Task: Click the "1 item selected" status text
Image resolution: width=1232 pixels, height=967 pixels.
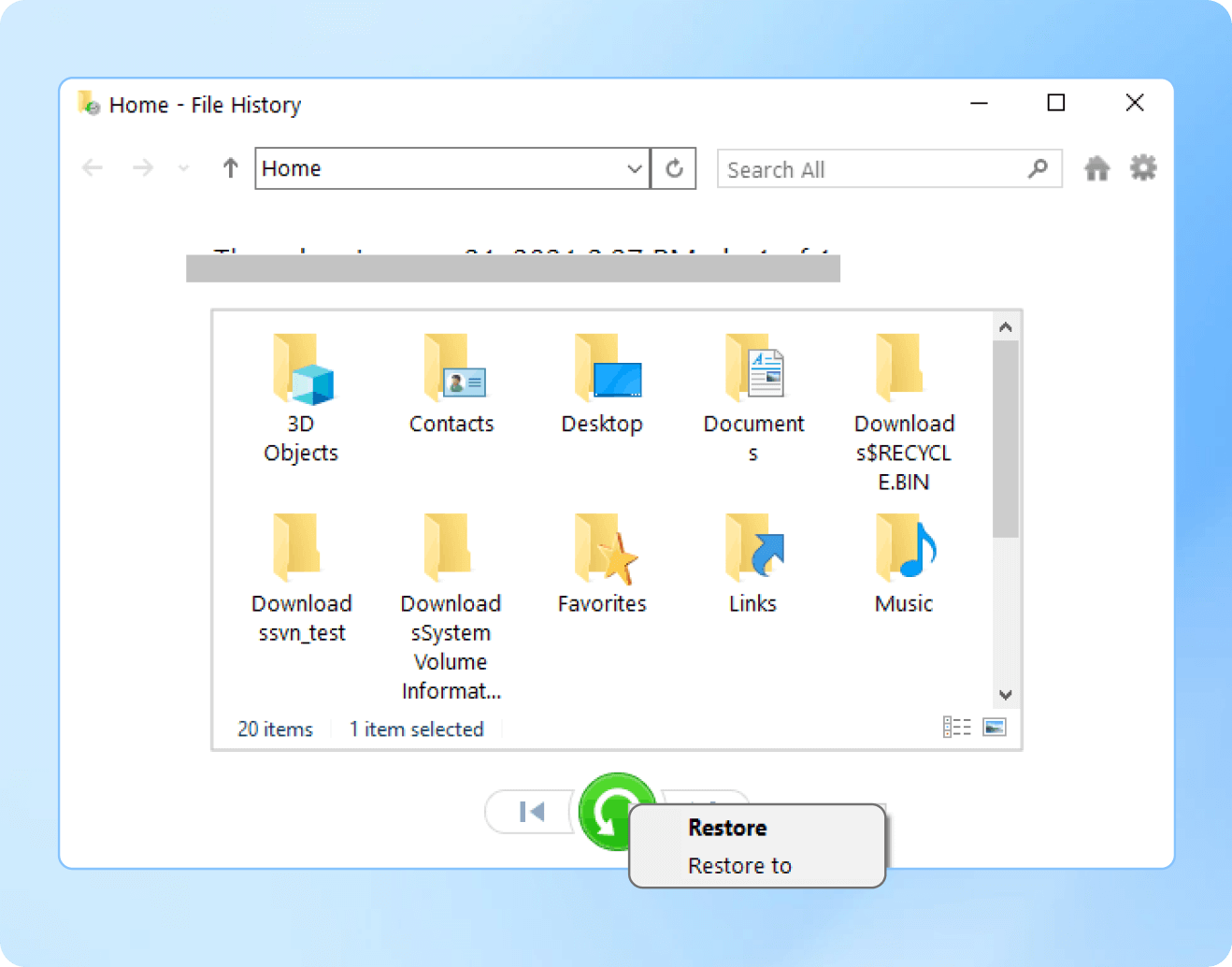Action: coord(416,729)
